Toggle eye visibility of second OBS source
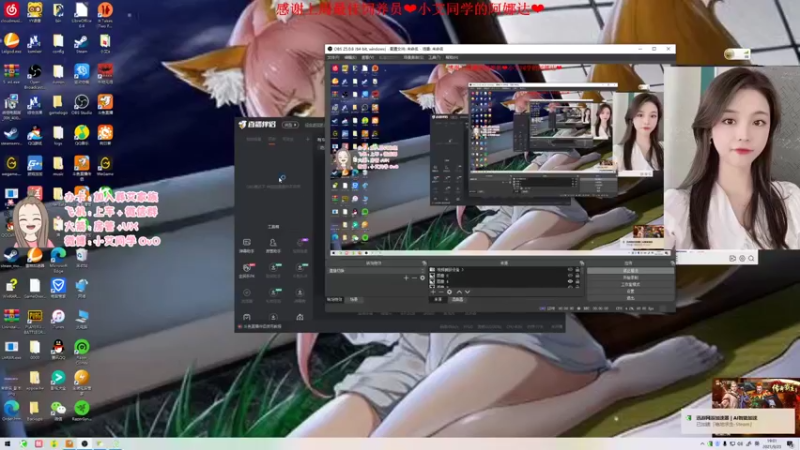The image size is (800, 450). pyautogui.click(x=570, y=276)
